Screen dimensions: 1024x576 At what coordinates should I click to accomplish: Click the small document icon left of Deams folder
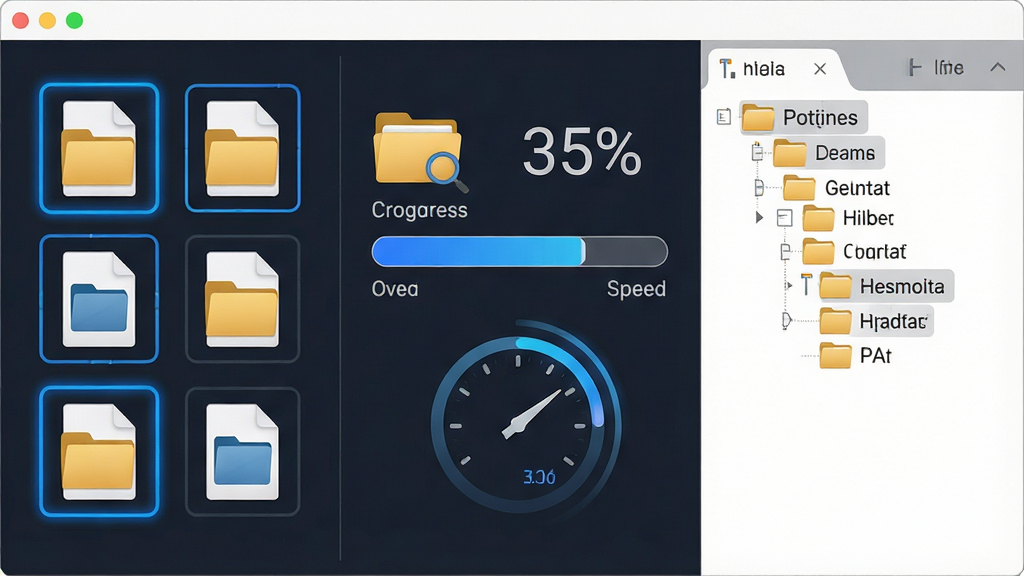click(757, 152)
